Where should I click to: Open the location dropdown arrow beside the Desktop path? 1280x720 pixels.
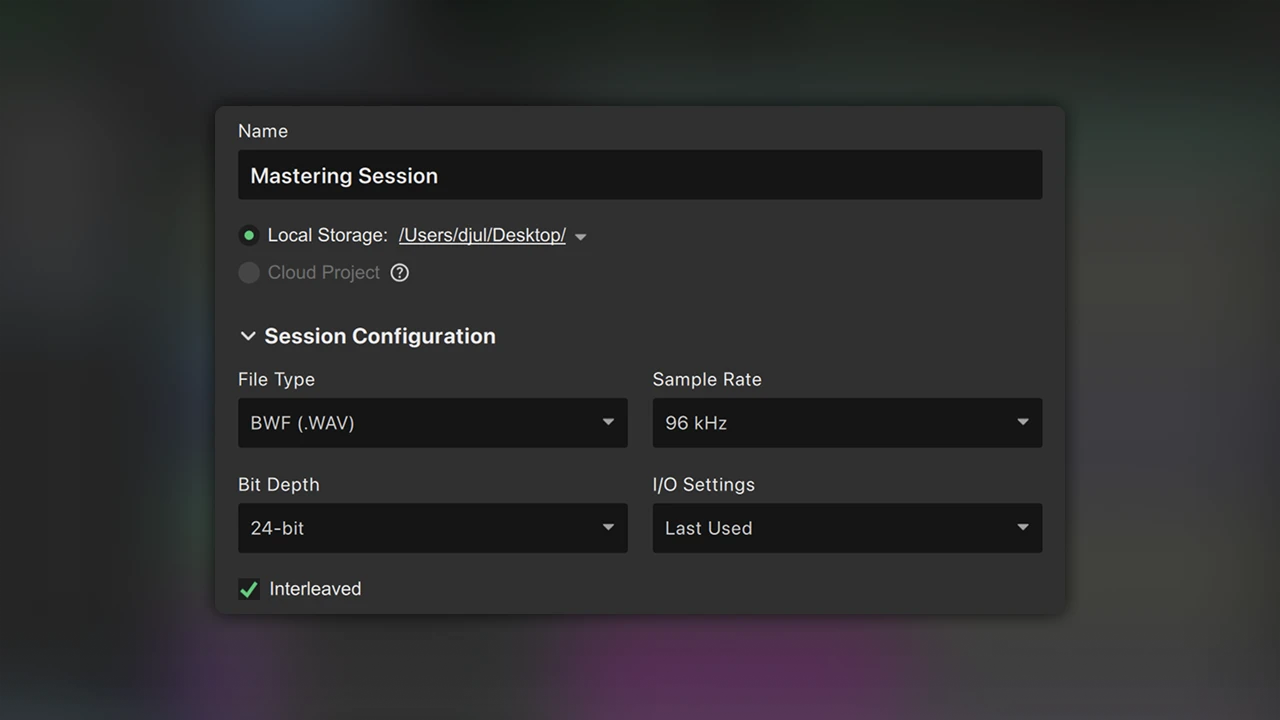coord(581,237)
